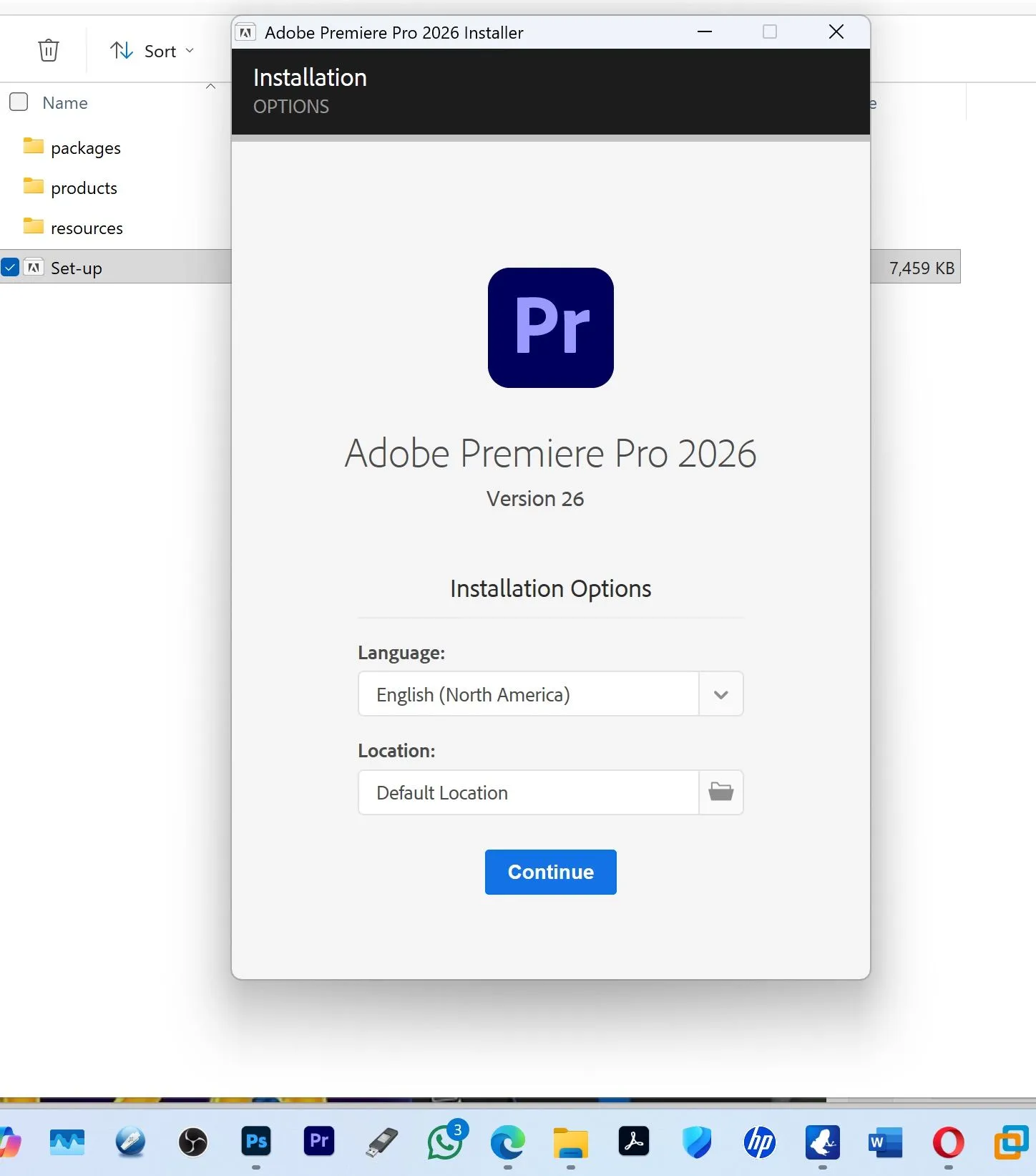This screenshot has height=1176, width=1036.
Task: Click the trash delete icon in File Explorer
Action: (x=49, y=50)
